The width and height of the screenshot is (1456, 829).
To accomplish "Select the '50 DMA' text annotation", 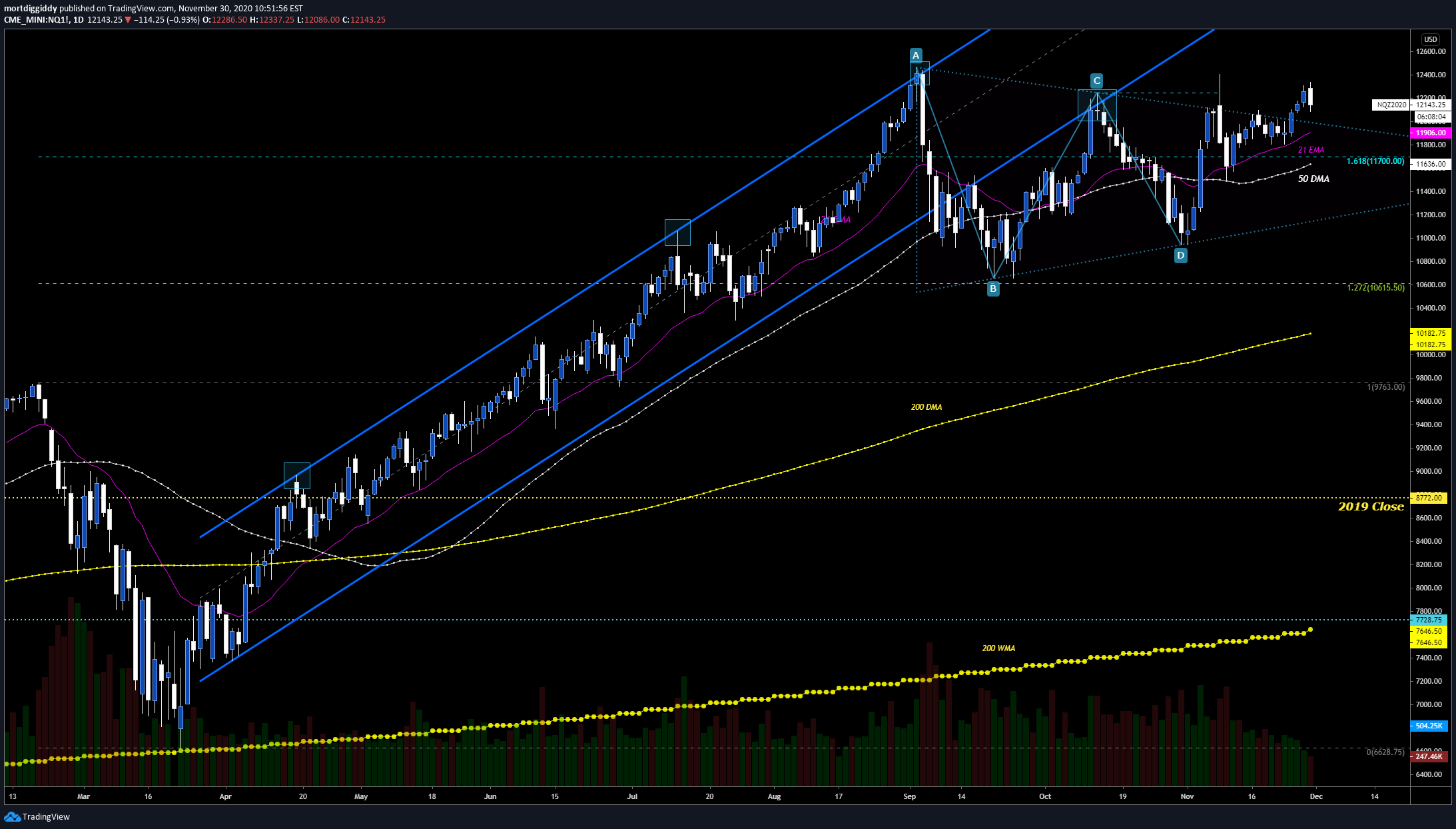I will [1313, 179].
